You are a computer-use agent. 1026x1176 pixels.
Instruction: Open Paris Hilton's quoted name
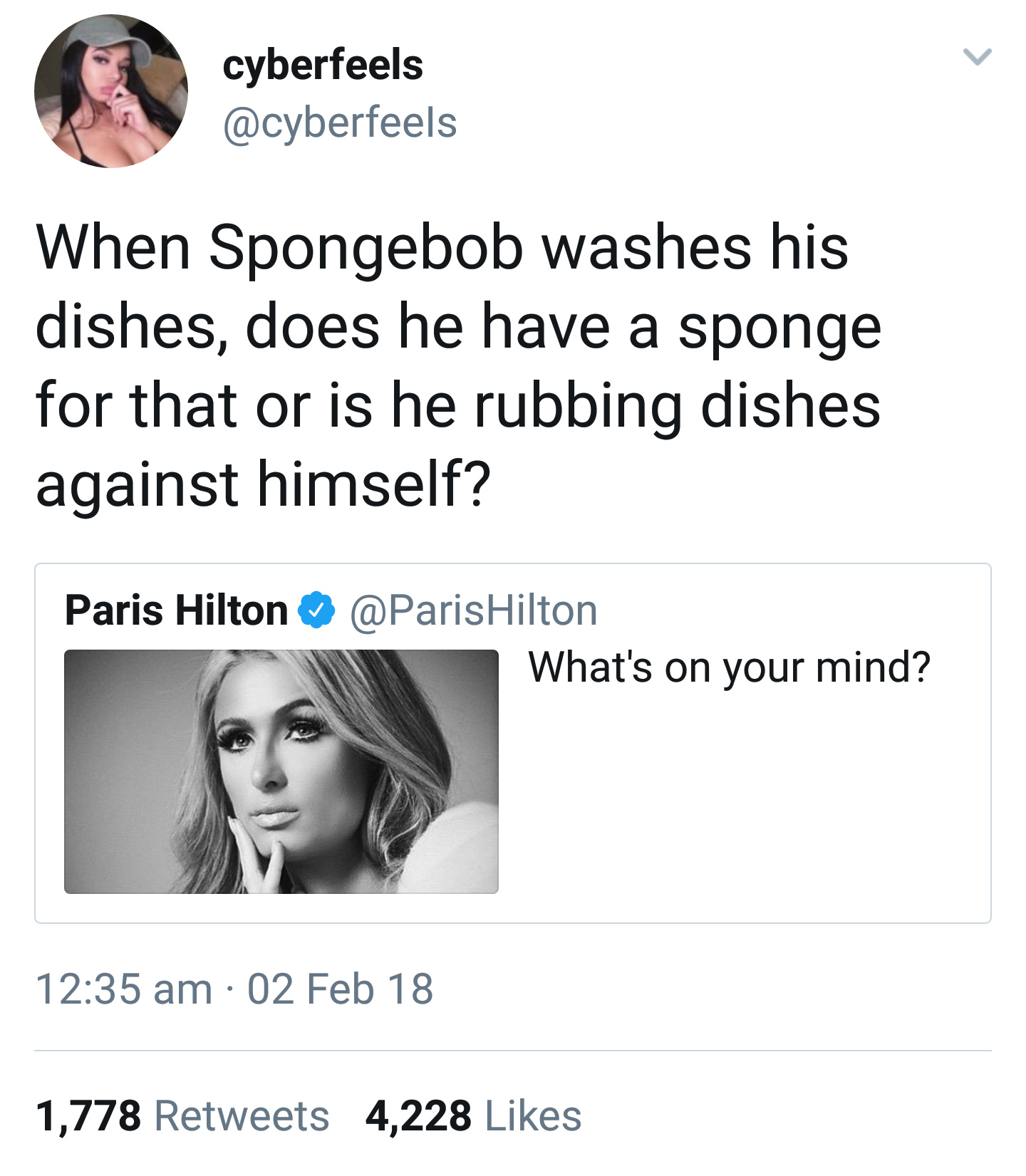tap(176, 610)
